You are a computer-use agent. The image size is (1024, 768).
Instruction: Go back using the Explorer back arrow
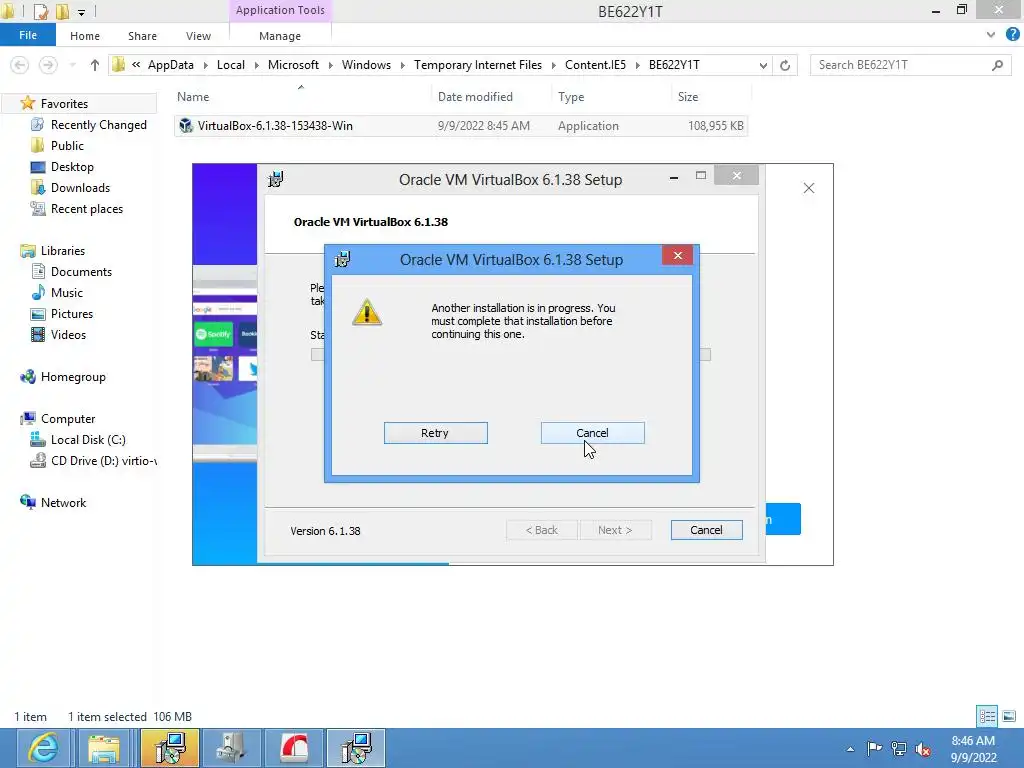[20, 65]
